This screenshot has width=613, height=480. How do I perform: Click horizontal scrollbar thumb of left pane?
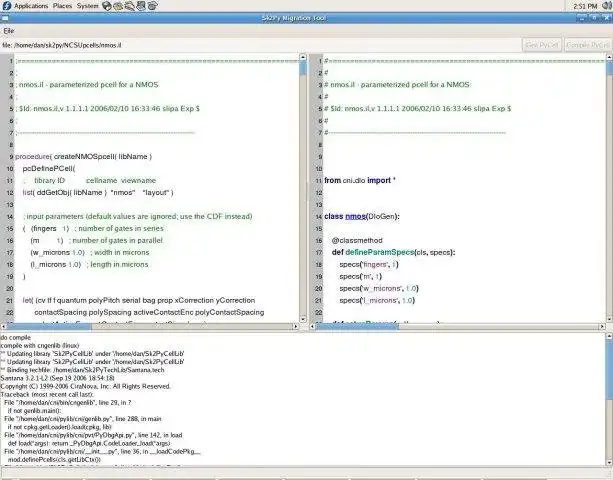pyautogui.click(x=49, y=326)
